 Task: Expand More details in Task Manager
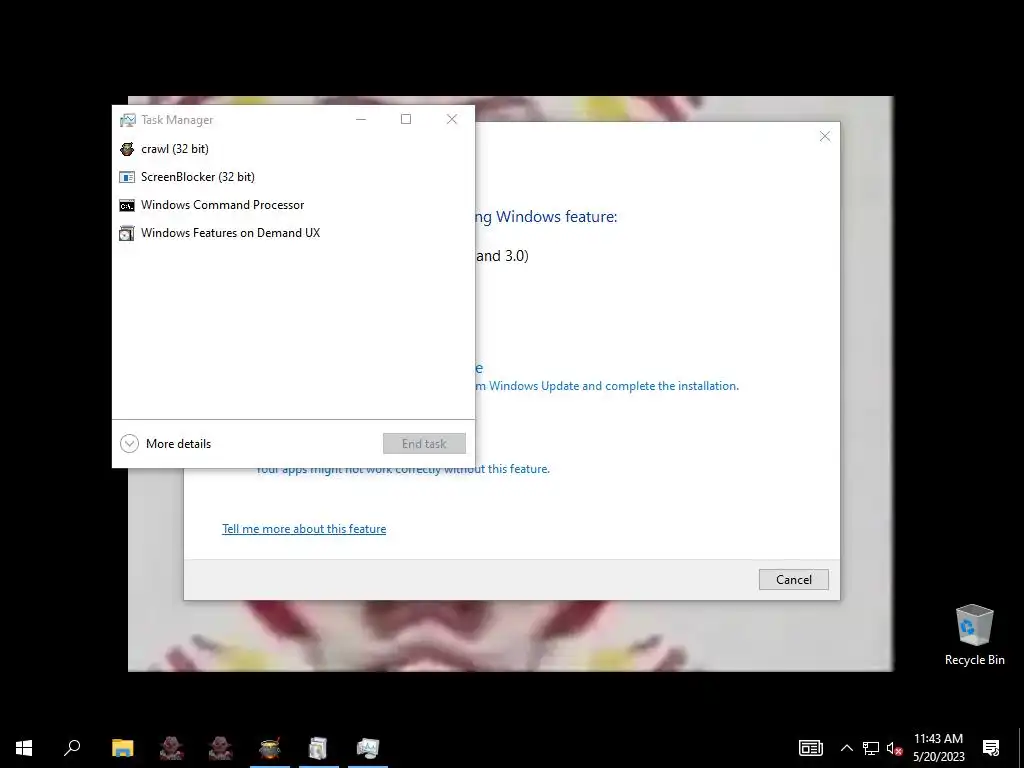(x=166, y=444)
